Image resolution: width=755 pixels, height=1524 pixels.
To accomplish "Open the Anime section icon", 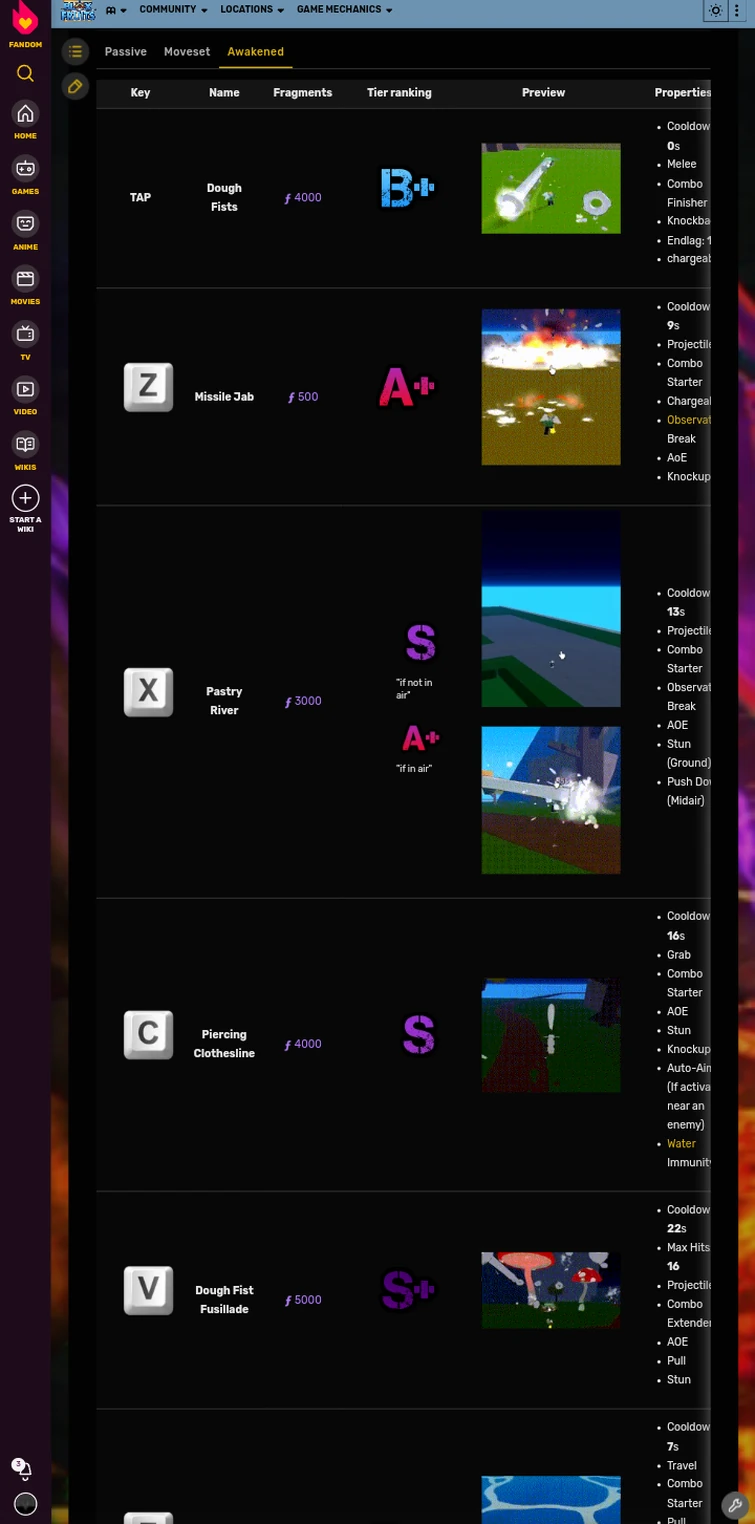I will [25, 223].
